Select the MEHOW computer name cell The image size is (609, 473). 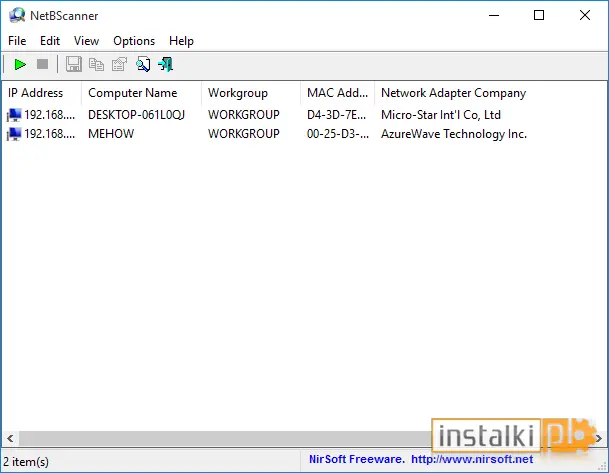coord(111,134)
